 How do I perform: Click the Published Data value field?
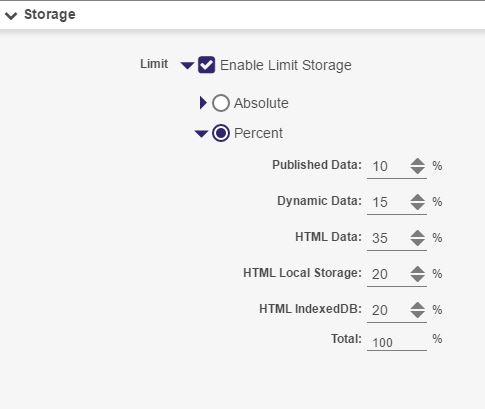388,166
